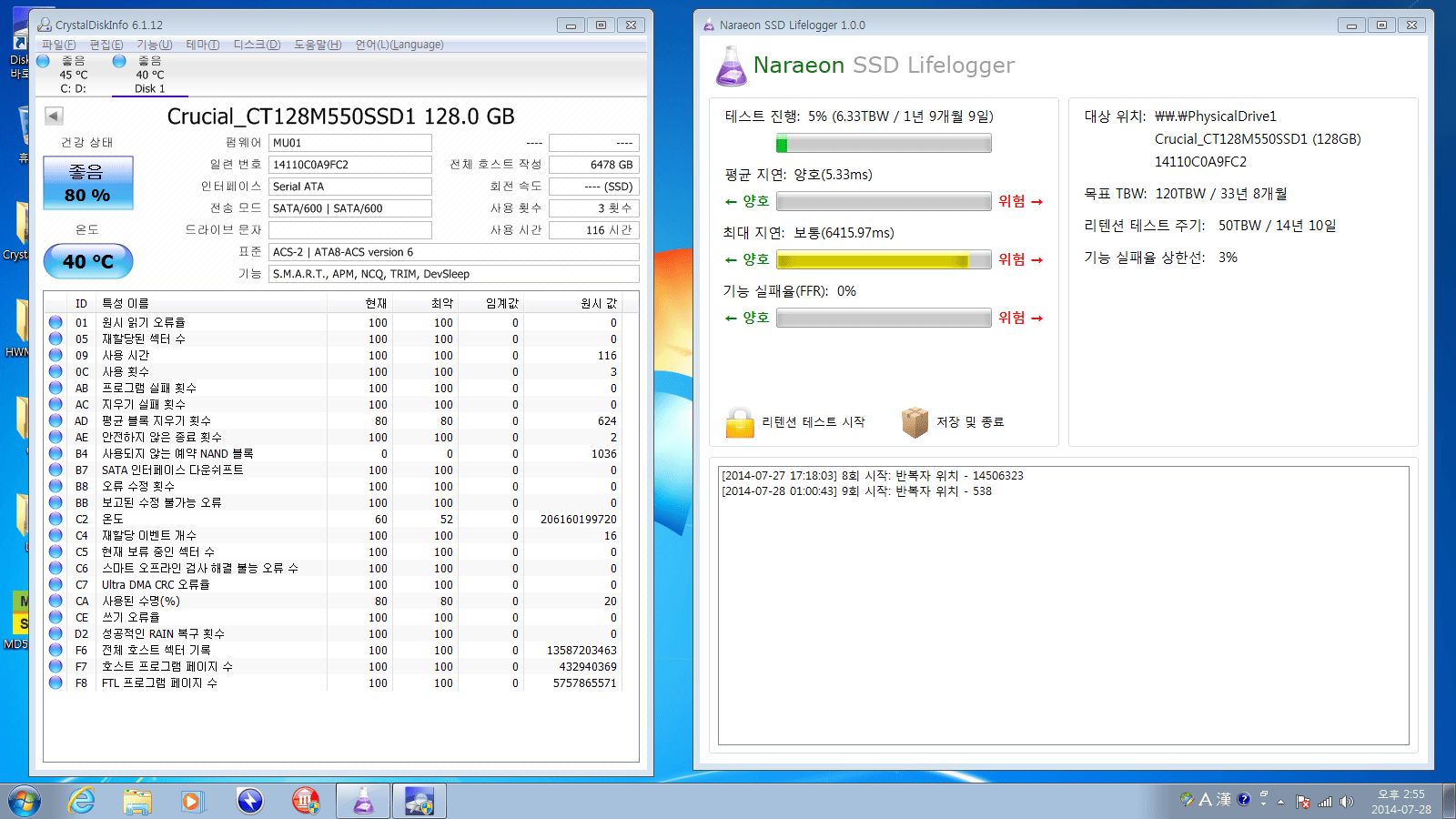Click the power-on hours field 116 시간
Image resolution: width=1456 pixels, height=819 pixels.
coord(594,230)
